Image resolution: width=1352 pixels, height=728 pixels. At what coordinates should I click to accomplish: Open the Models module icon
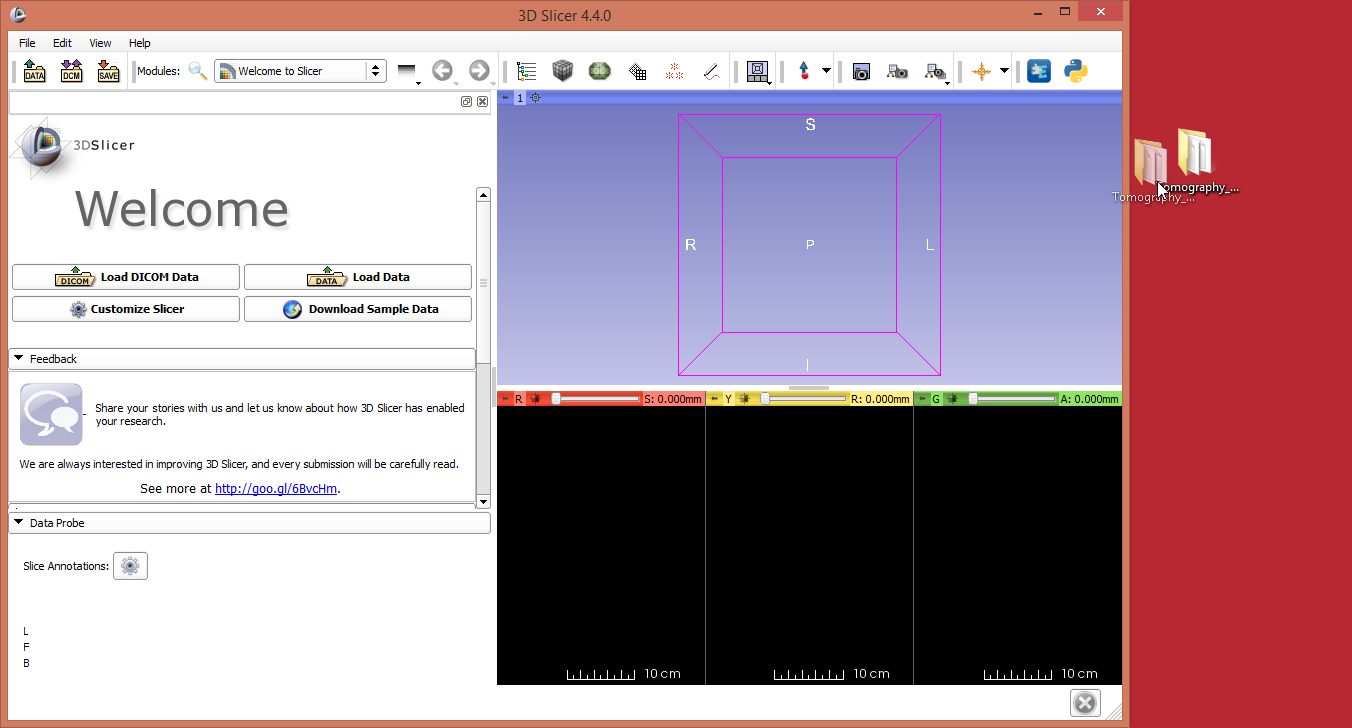pos(600,71)
